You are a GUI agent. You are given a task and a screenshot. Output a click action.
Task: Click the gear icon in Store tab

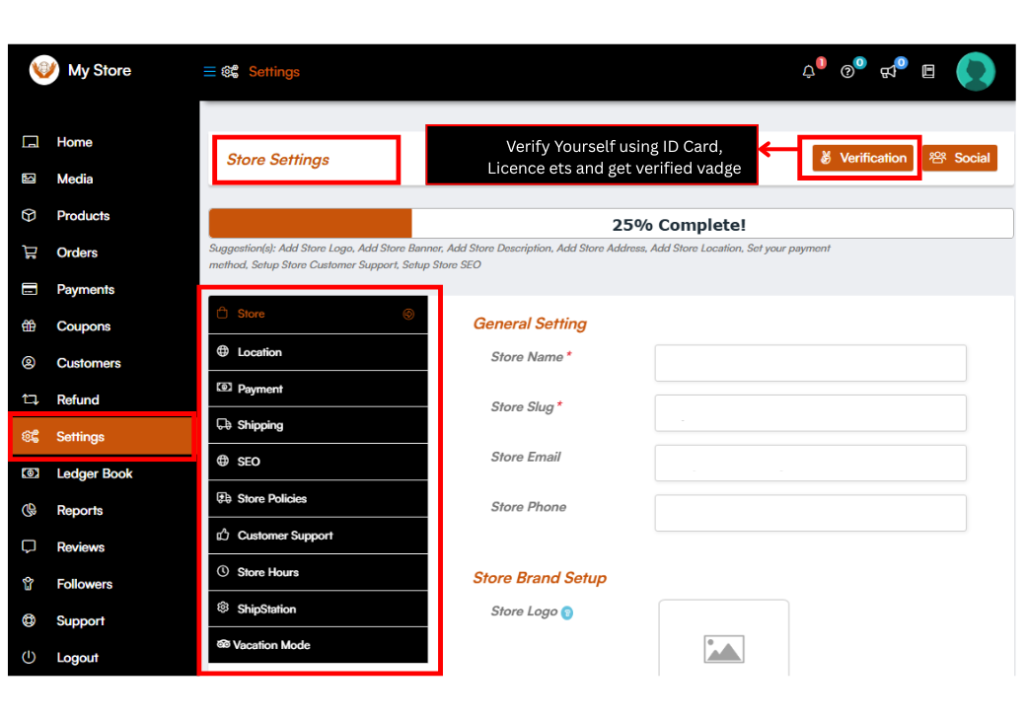coord(408,314)
